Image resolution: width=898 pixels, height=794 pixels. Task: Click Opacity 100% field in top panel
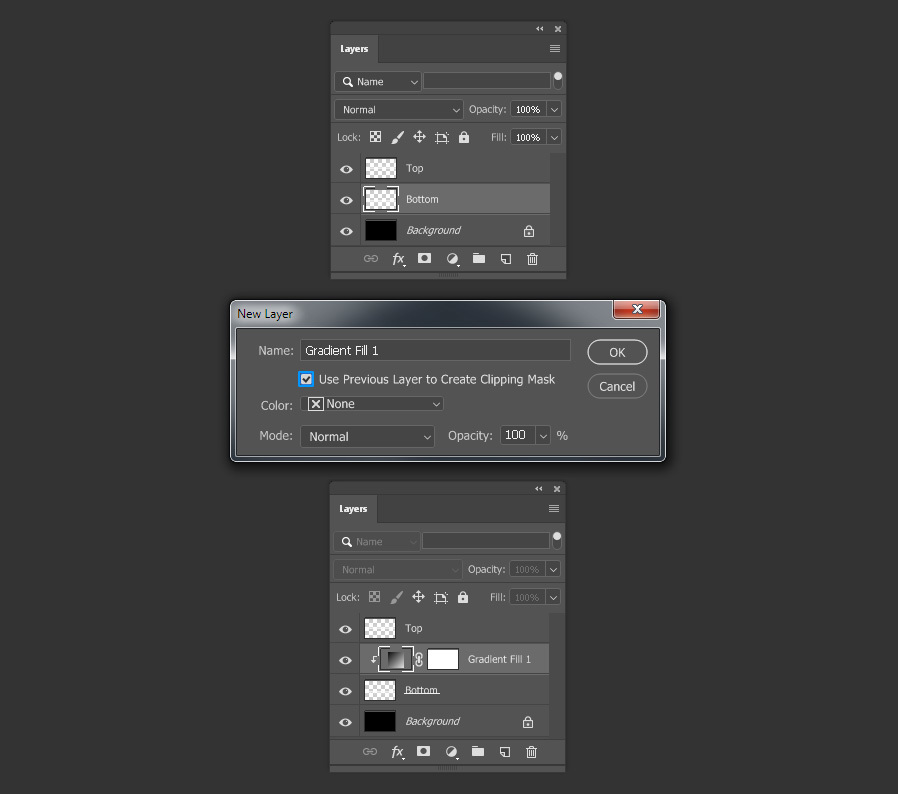tap(528, 109)
